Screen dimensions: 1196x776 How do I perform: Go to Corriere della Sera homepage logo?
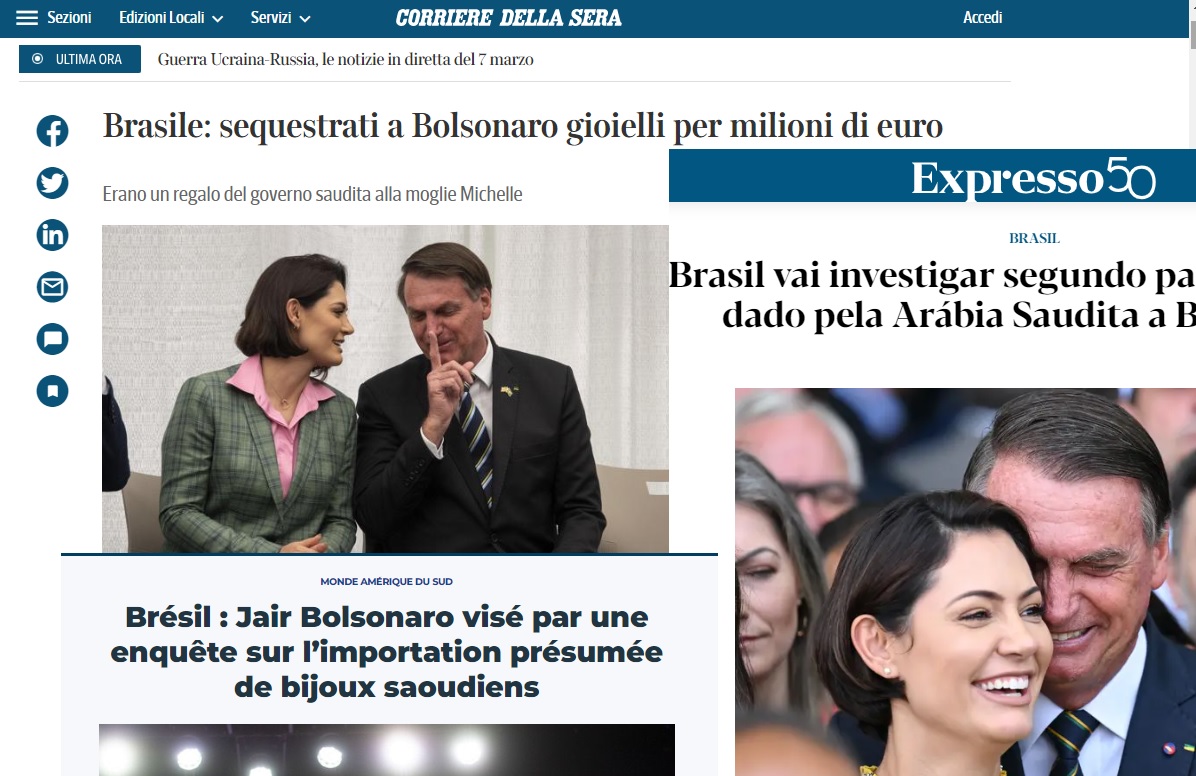[509, 18]
